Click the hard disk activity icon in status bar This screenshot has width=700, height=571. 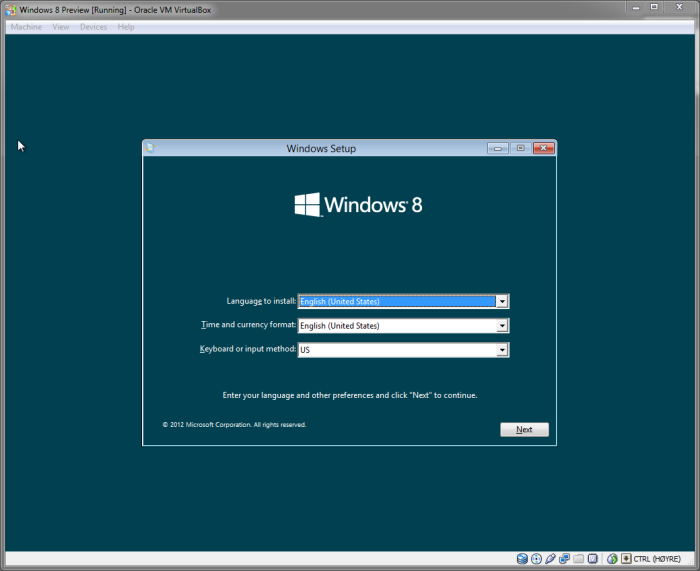pos(522,558)
